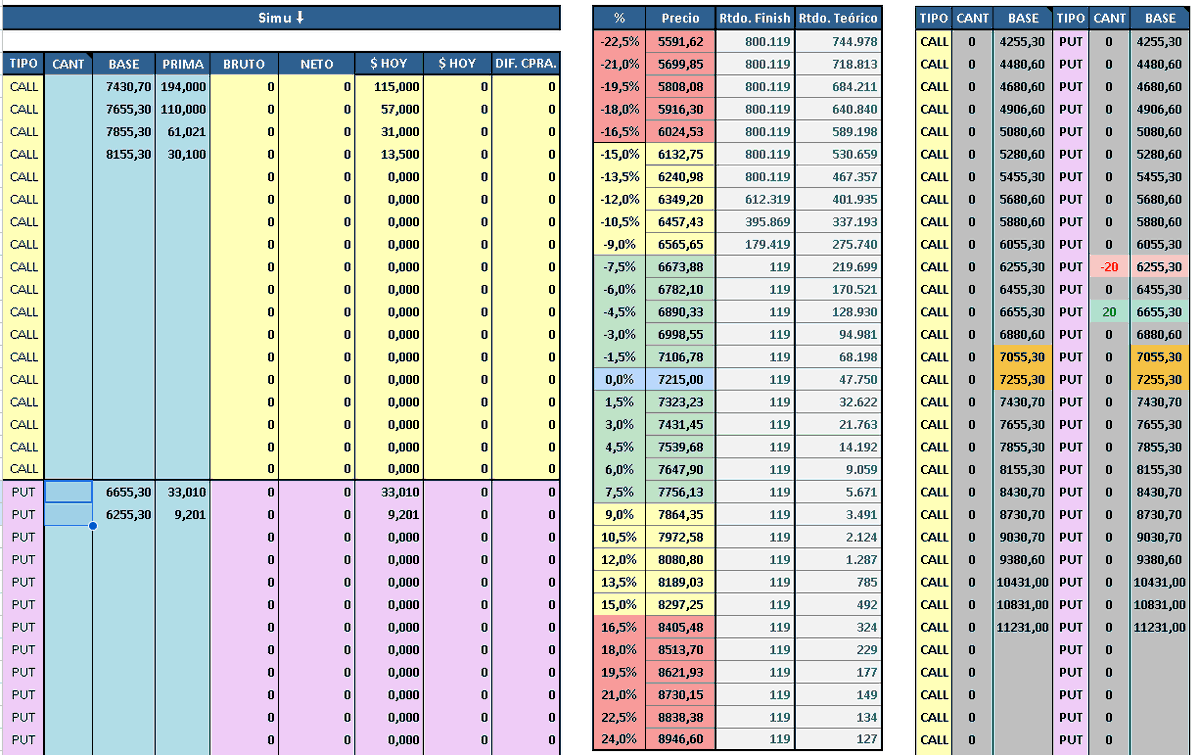Select the Precio cell 7106,78

681,356
